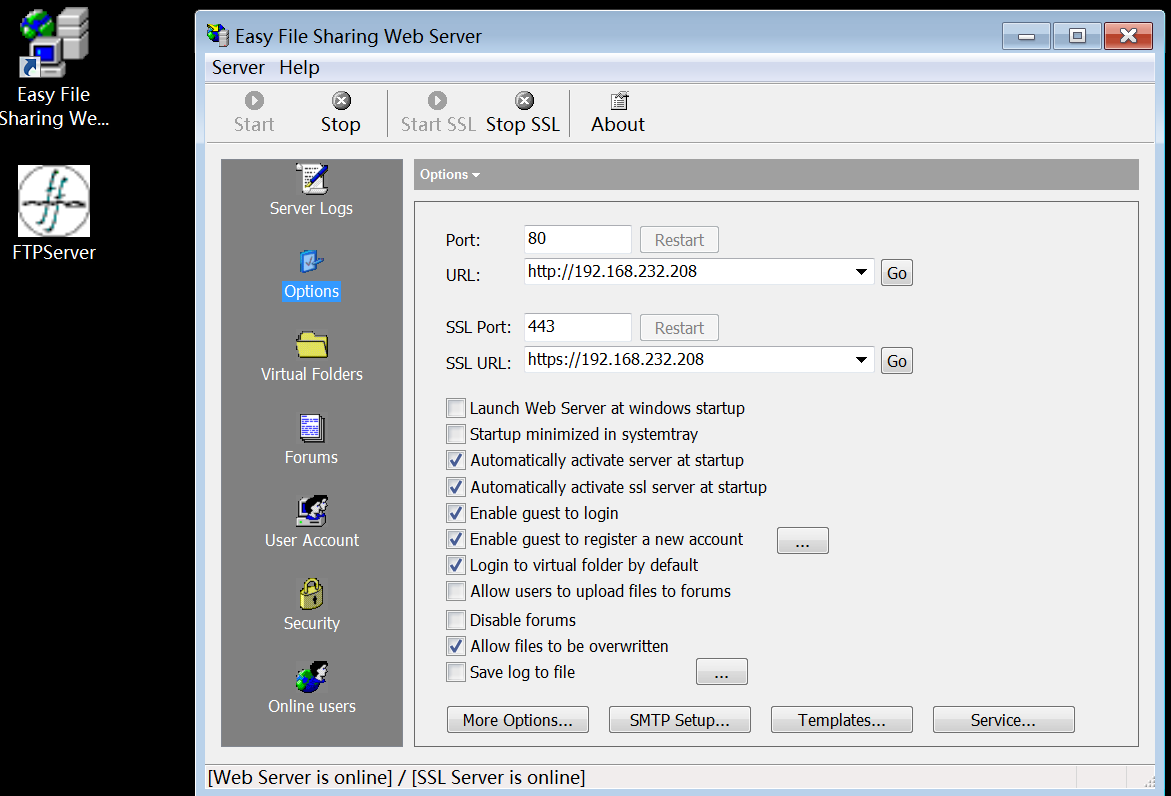
Task: Uncheck Automatically activate ssl server at startup
Action: click(x=456, y=487)
